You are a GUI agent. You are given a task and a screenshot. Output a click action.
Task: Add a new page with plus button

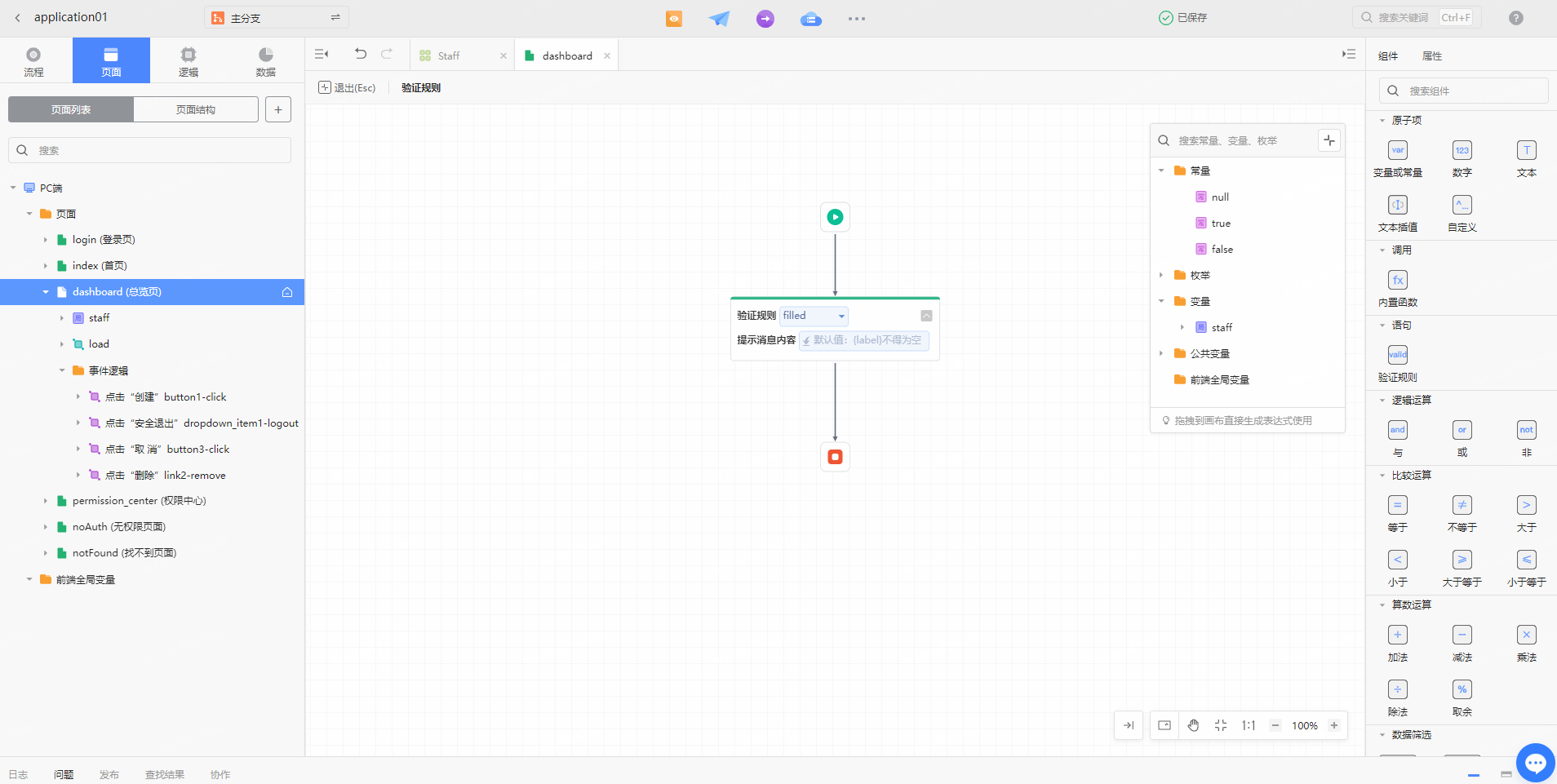point(278,109)
